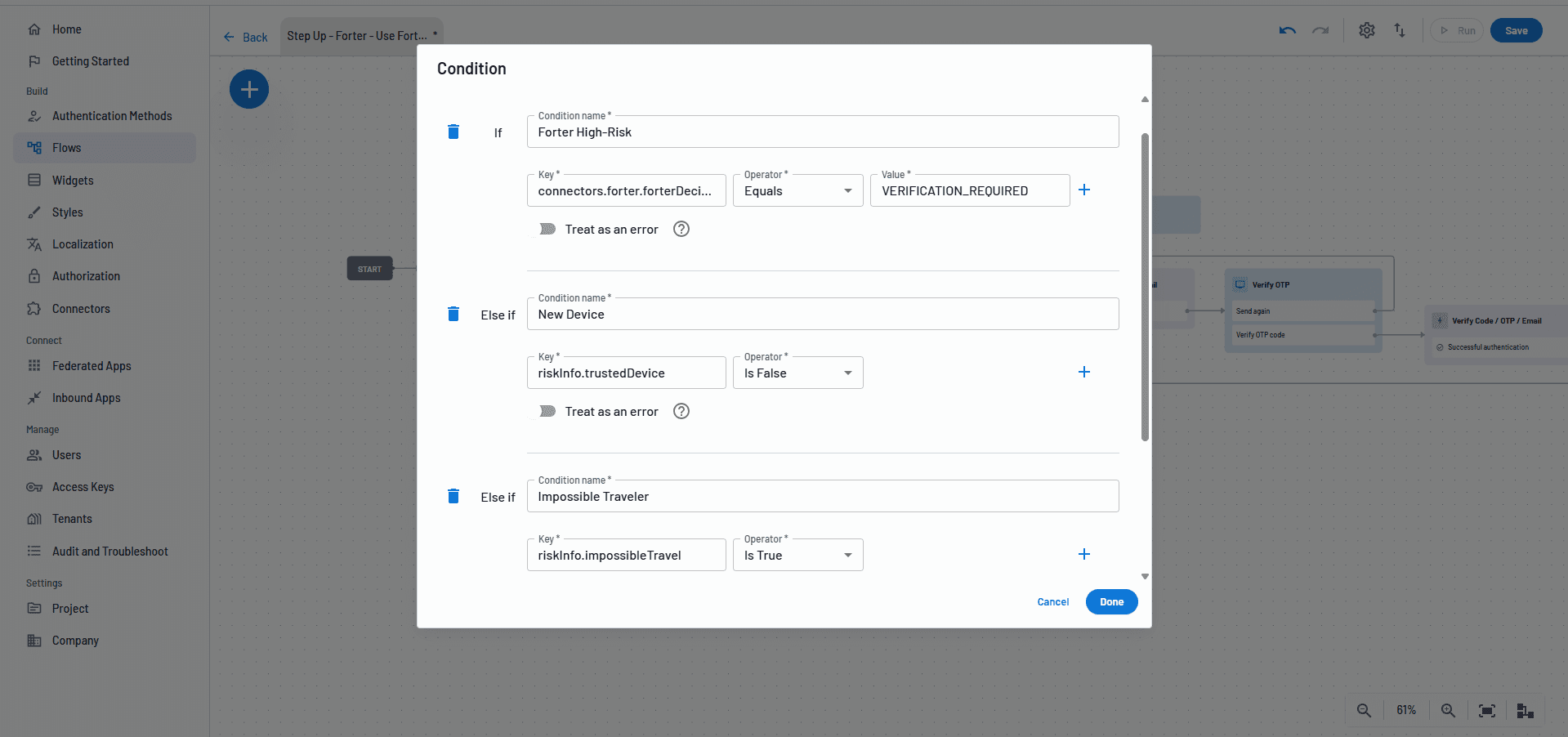
Task: Click trash icon for New Device condition
Action: click(453, 314)
